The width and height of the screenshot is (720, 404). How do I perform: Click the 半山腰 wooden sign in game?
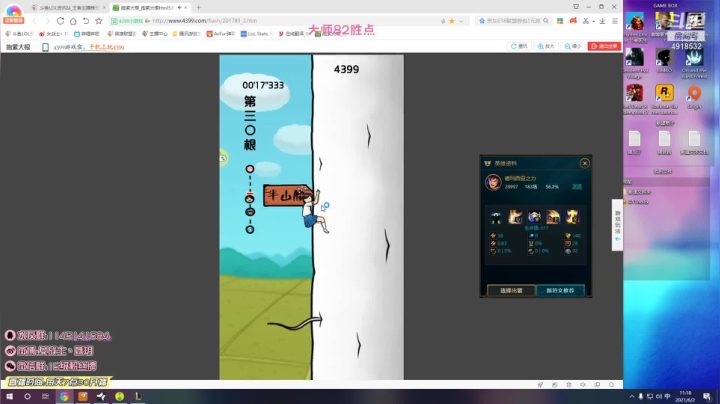tap(287, 195)
